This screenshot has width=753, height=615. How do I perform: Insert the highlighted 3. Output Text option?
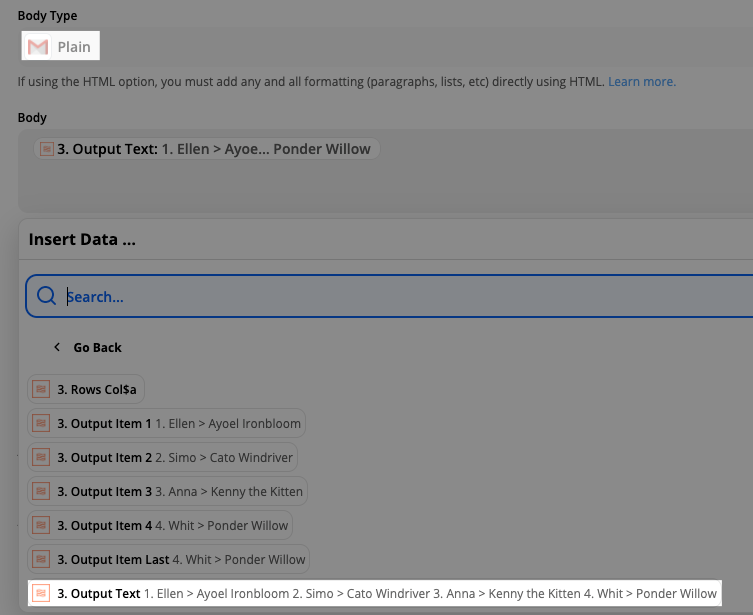(x=375, y=593)
